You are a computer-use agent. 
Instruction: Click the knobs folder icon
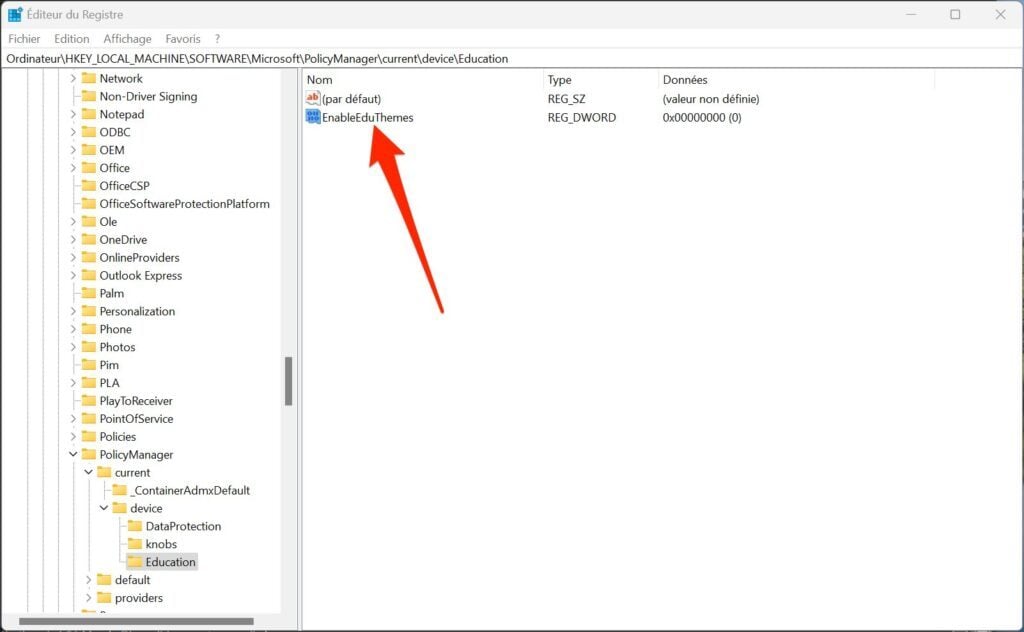[135, 544]
